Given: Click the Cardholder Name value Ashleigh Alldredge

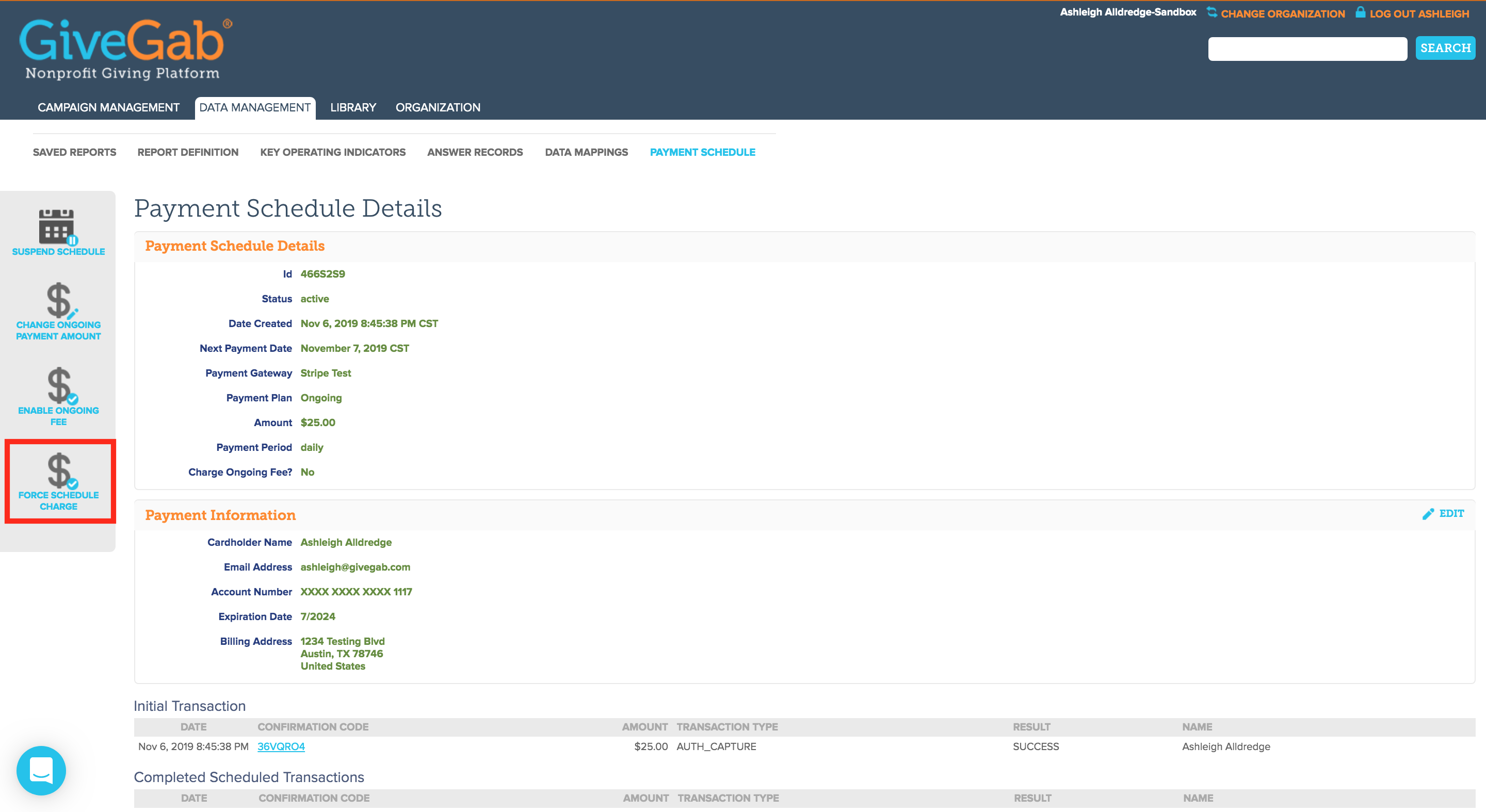Looking at the screenshot, I should 346,542.
